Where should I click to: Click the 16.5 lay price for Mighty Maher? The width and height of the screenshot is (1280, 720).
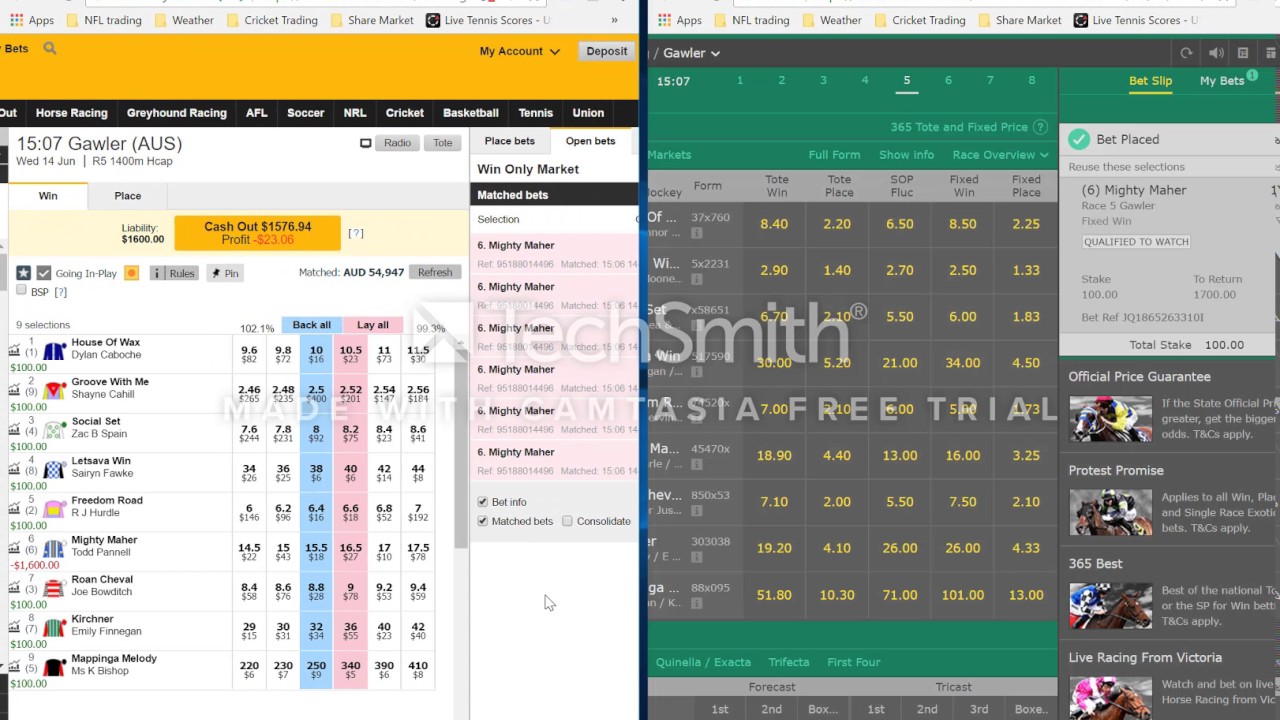pos(350,551)
